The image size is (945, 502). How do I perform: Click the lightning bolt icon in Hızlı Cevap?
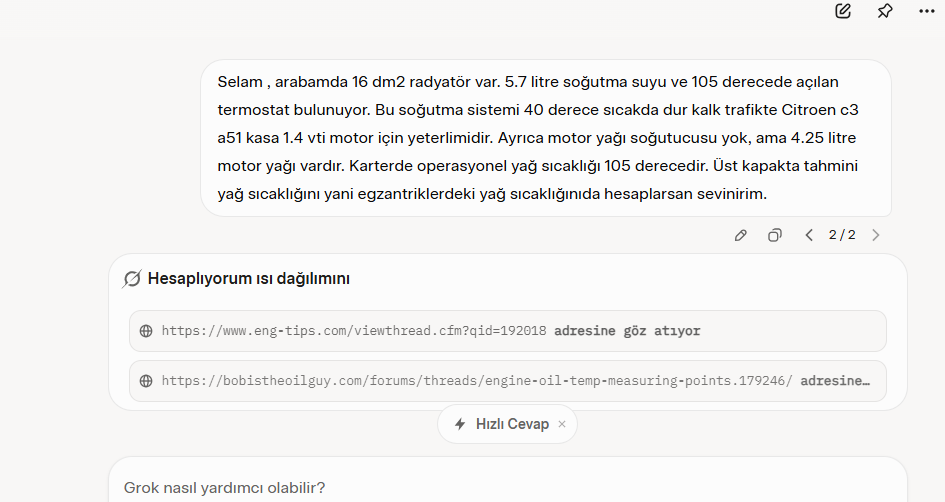[460, 424]
